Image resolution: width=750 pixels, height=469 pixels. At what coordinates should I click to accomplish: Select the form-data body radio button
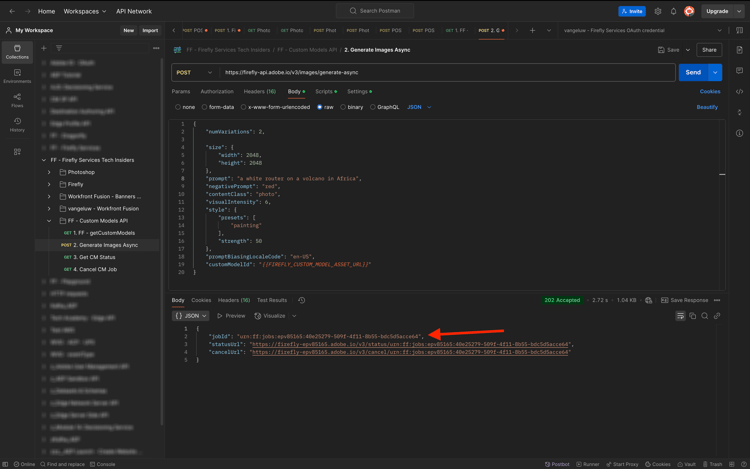205,107
